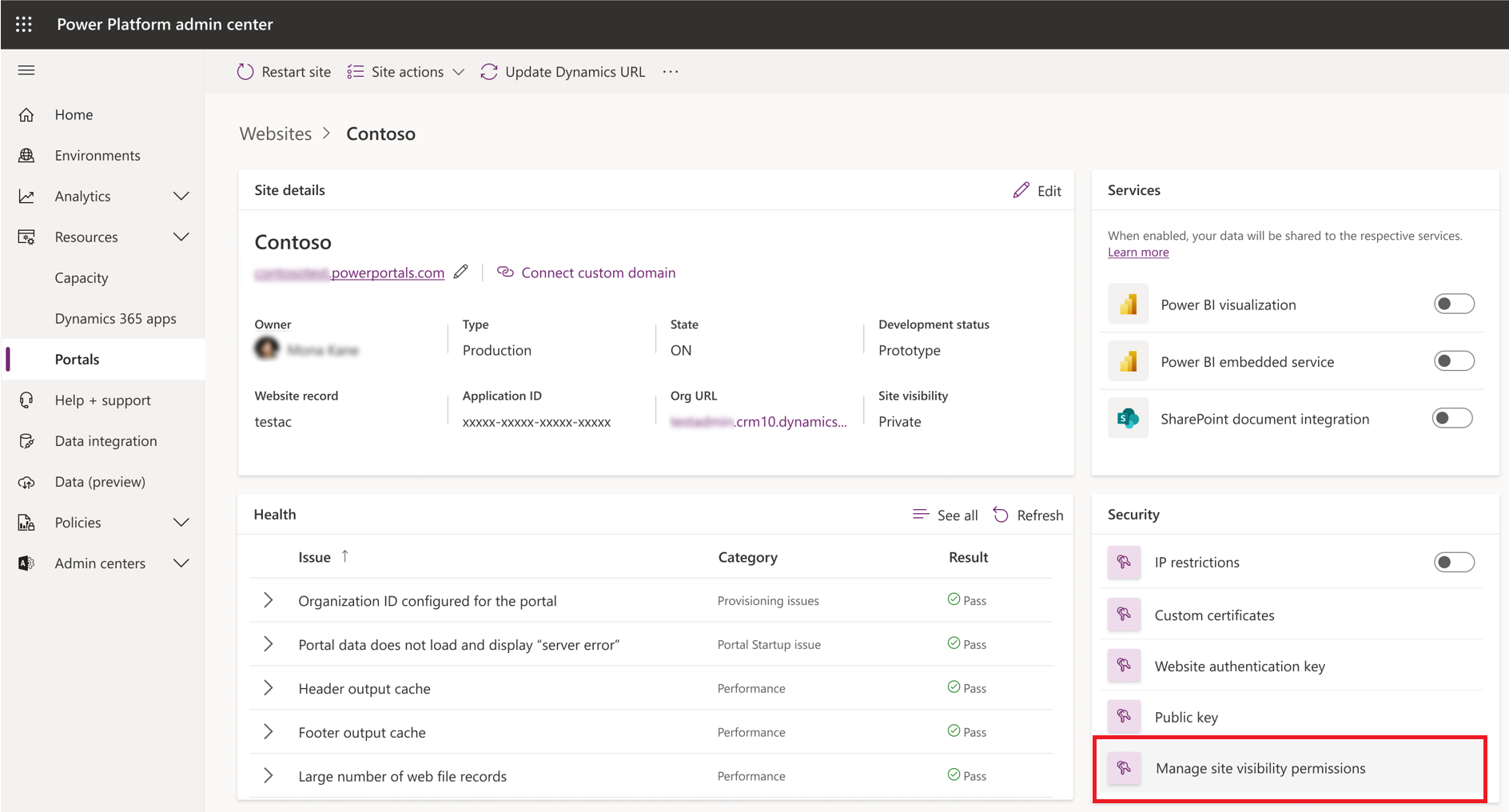
Task: Click See all in Health panel
Action: [946, 515]
